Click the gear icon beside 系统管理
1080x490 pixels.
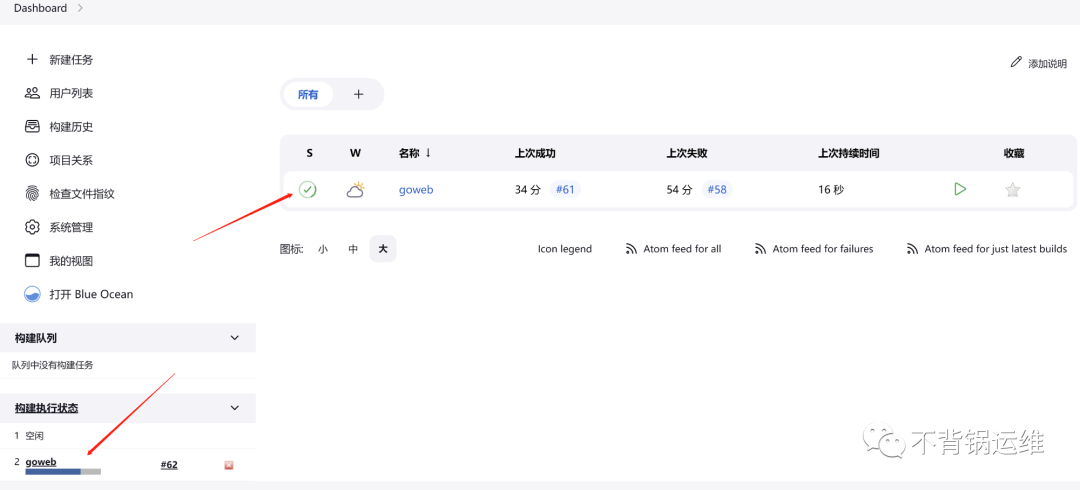pos(32,227)
